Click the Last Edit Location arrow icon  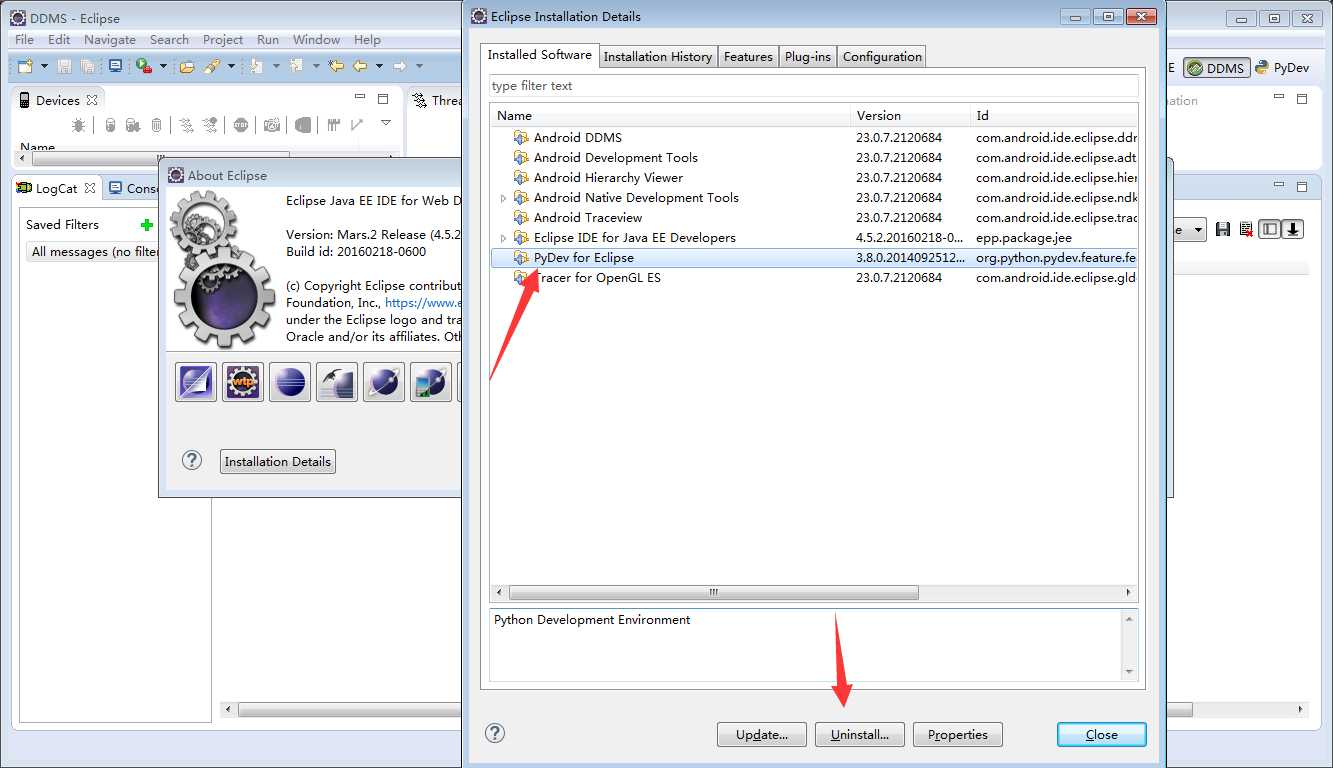tap(336, 66)
